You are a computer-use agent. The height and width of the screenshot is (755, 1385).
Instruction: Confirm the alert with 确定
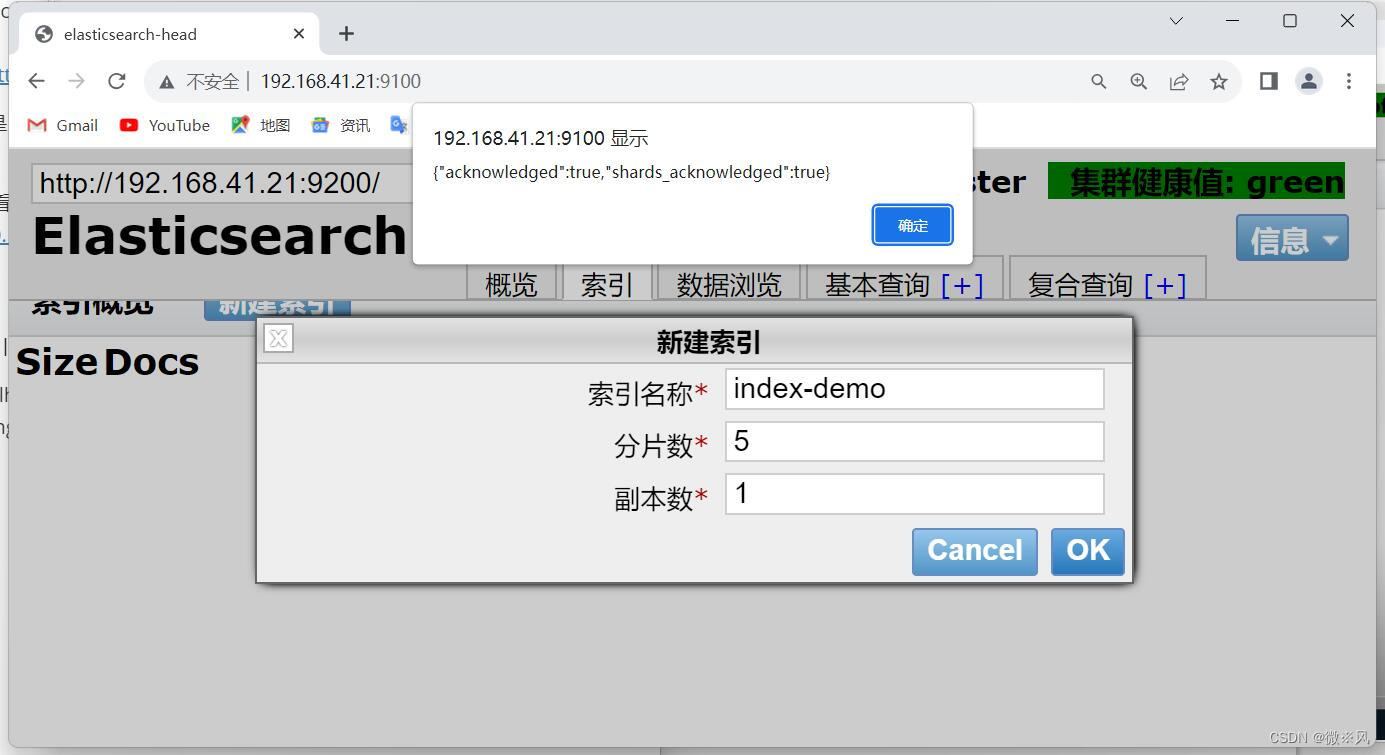coord(913,225)
